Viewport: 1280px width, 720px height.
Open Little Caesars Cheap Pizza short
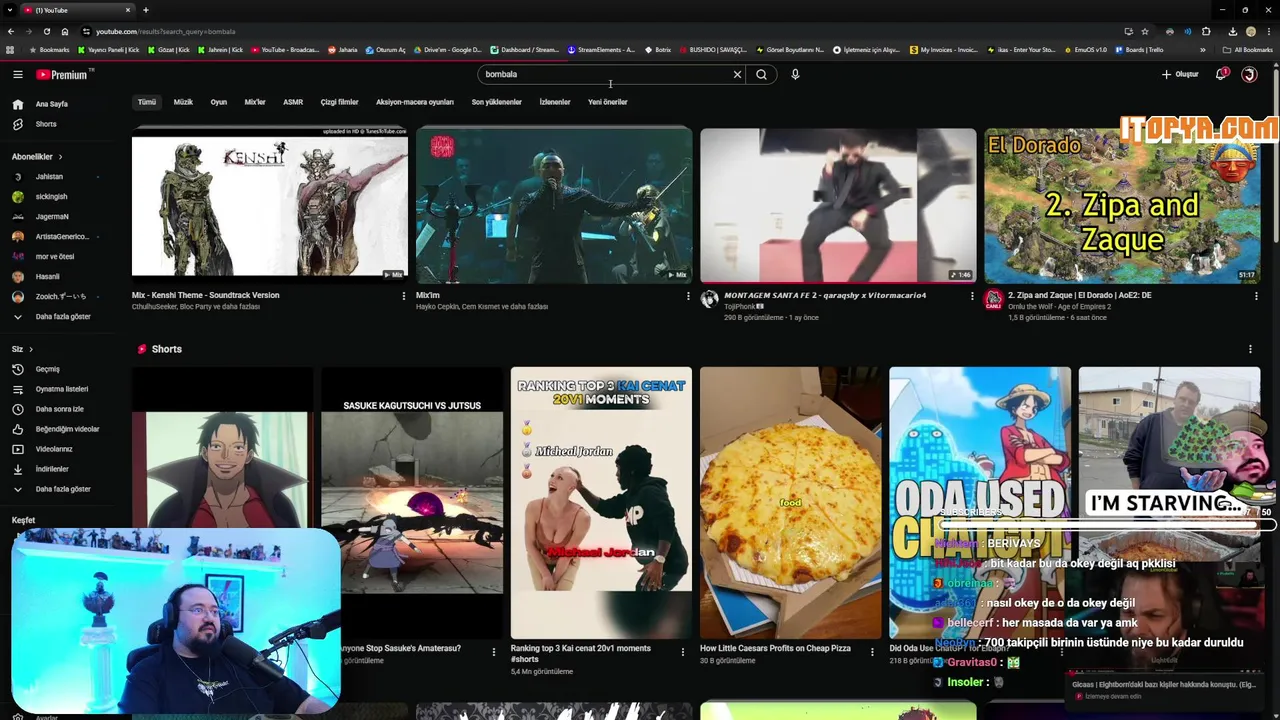(791, 503)
